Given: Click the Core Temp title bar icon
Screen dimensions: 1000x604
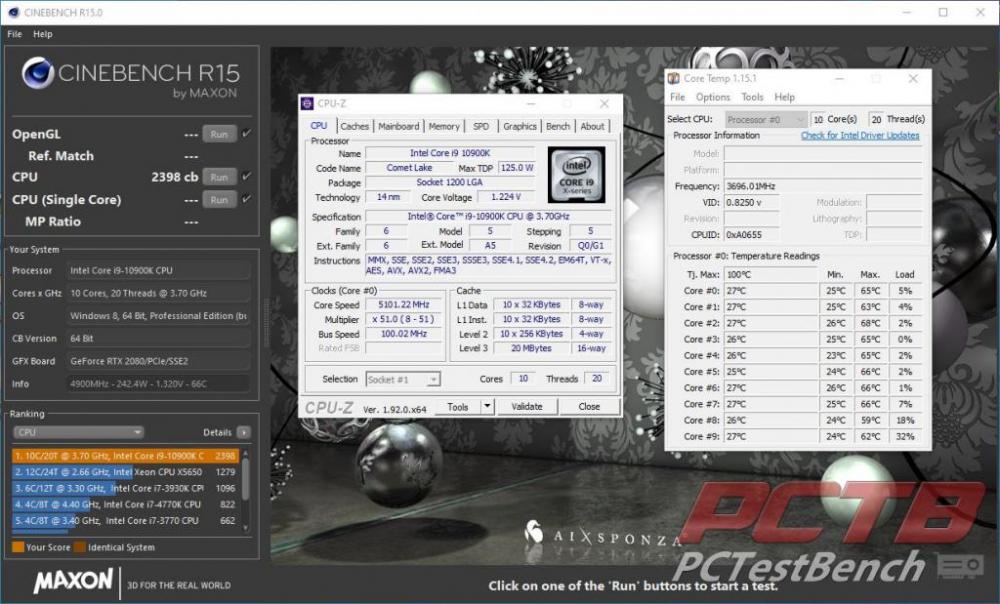Looking at the screenshot, I should click(x=673, y=78).
